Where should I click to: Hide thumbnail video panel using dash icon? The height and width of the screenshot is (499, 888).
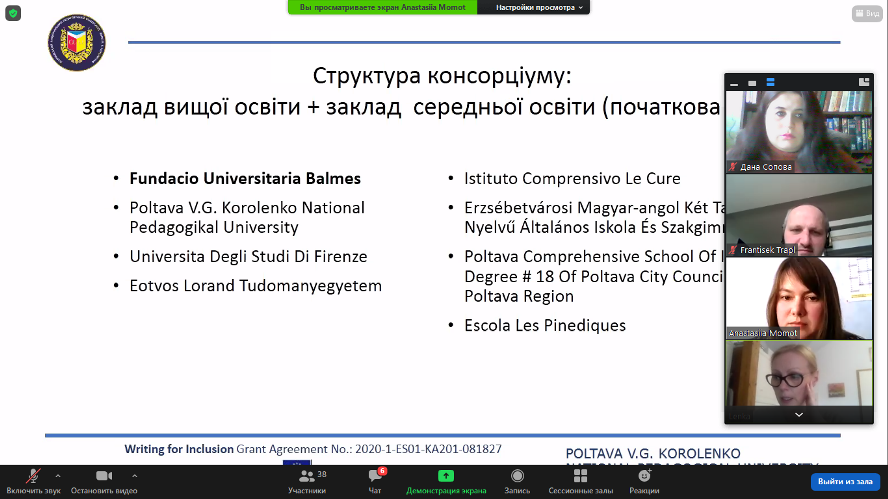tap(734, 83)
